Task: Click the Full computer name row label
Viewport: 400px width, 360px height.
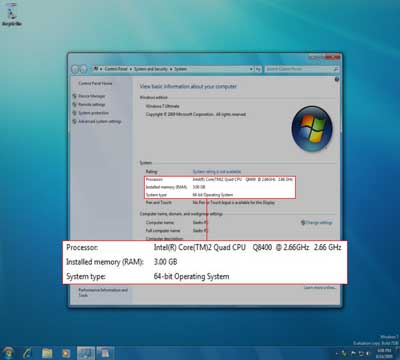Action: pyautogui.click(x=163, y=230)
